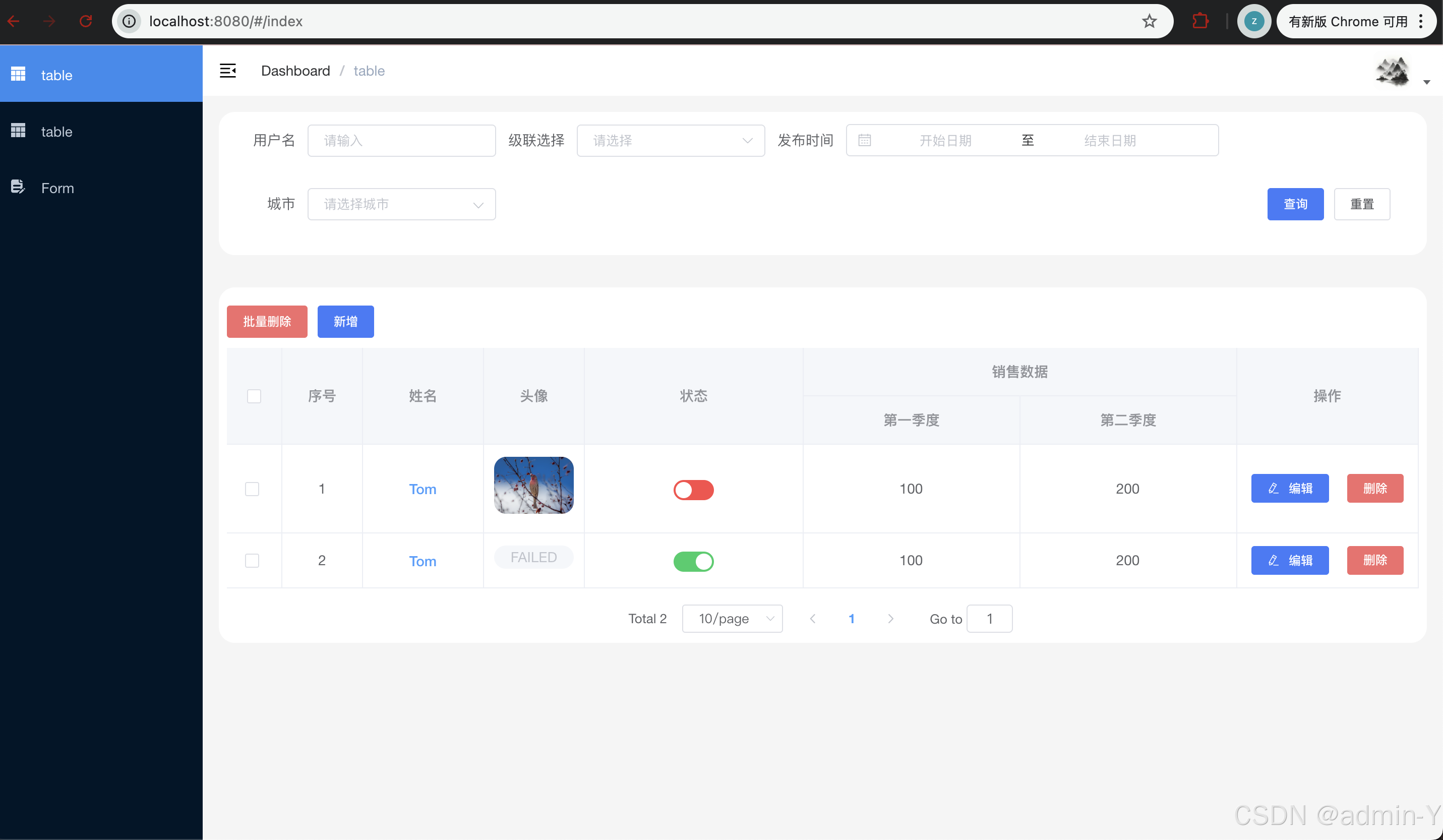Open the 级联选择 cascader dropdown
1443x840 pixels.
pyautogui.click(x=671, y=140)
